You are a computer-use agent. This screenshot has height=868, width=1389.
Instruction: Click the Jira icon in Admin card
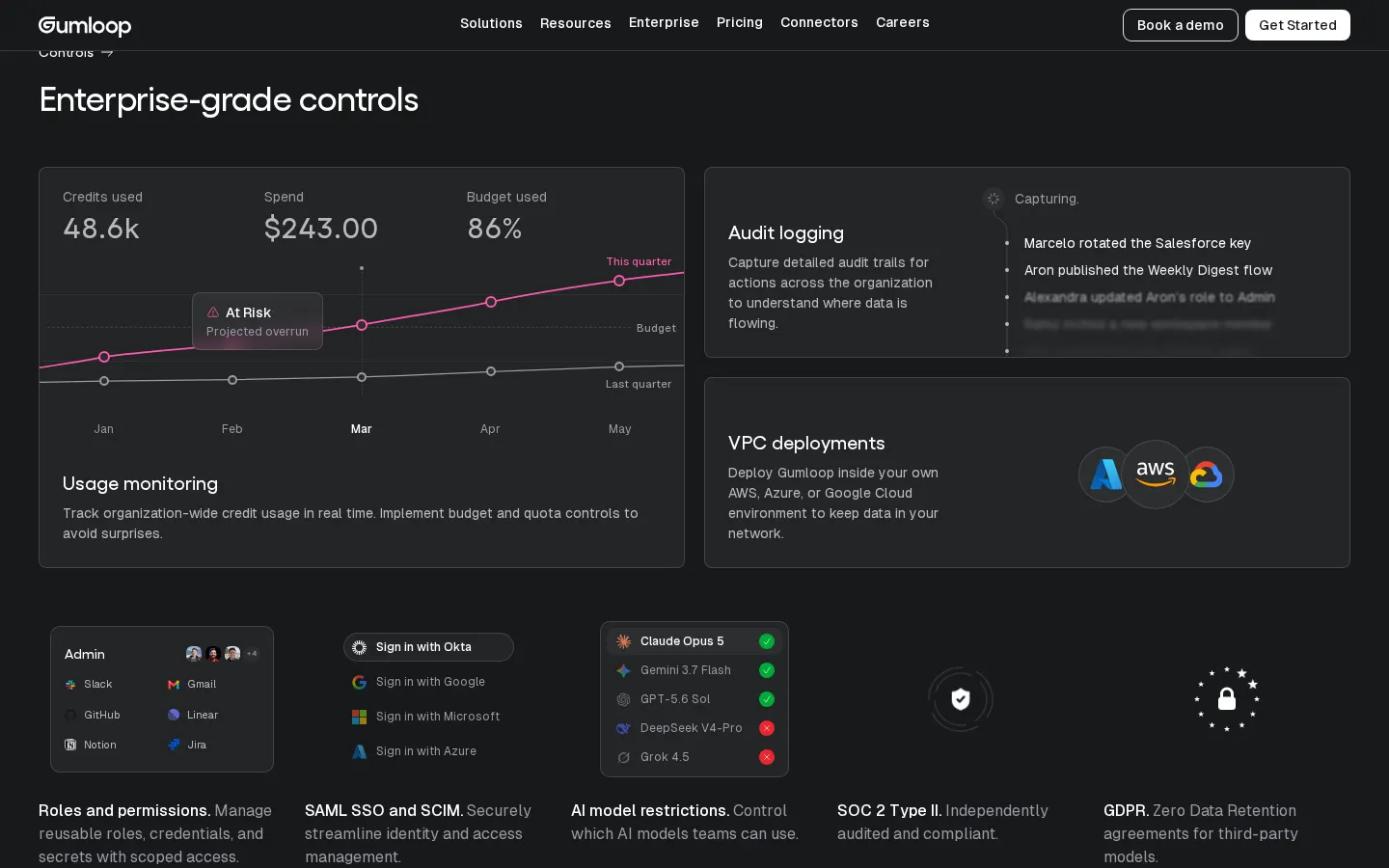174,745
